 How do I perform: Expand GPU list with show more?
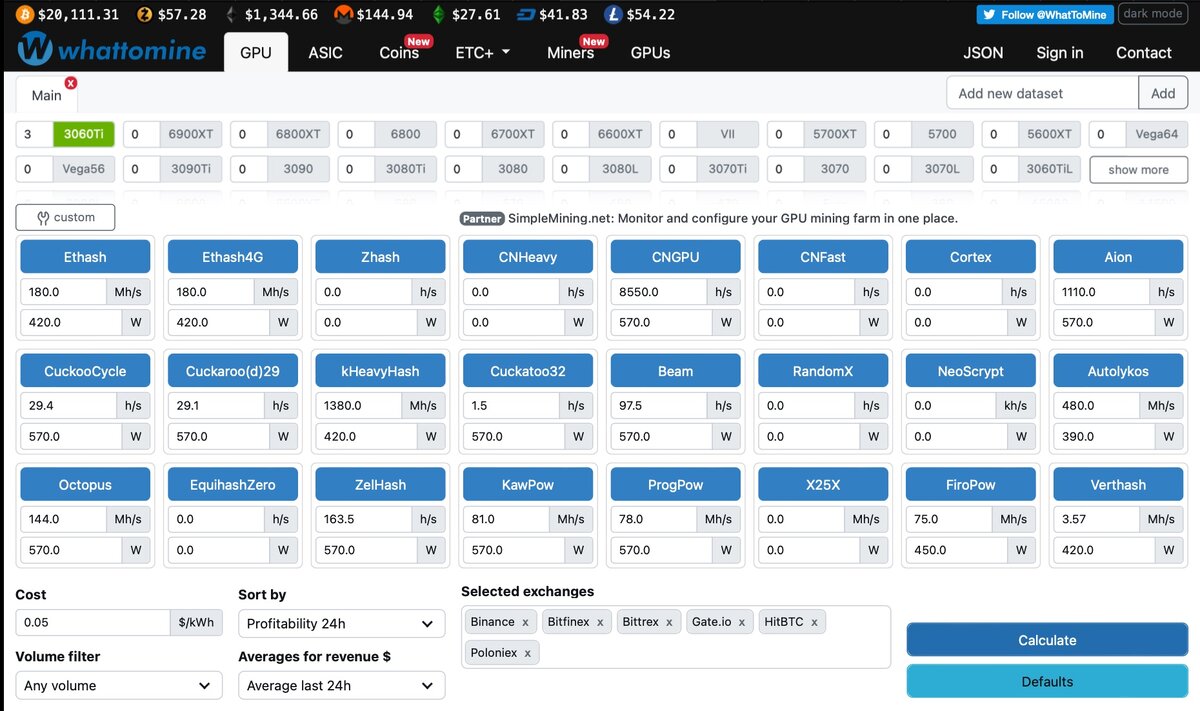(x=1138, y=169)
